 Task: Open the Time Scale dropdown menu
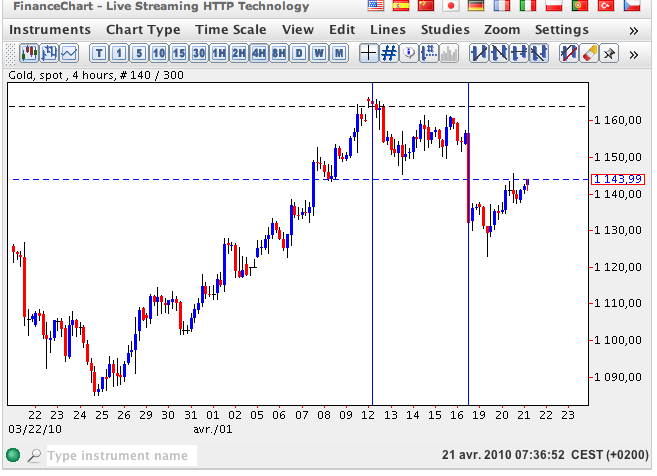coord(230,30)
